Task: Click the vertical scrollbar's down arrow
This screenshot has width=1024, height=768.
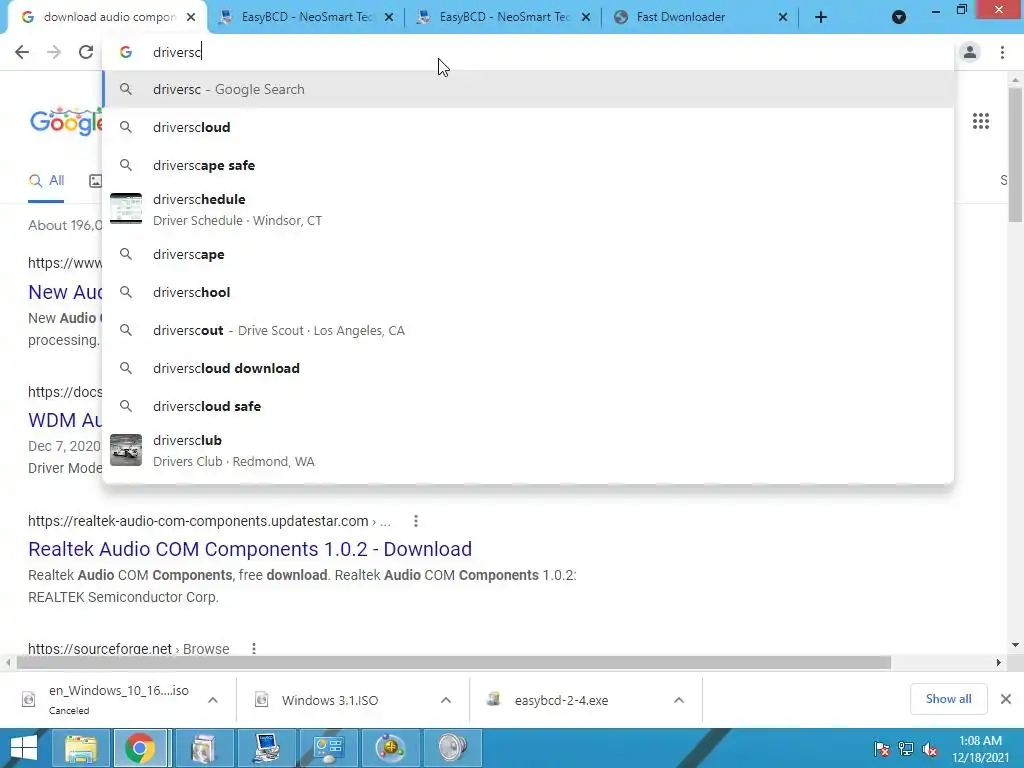Action: point(1015,645)
